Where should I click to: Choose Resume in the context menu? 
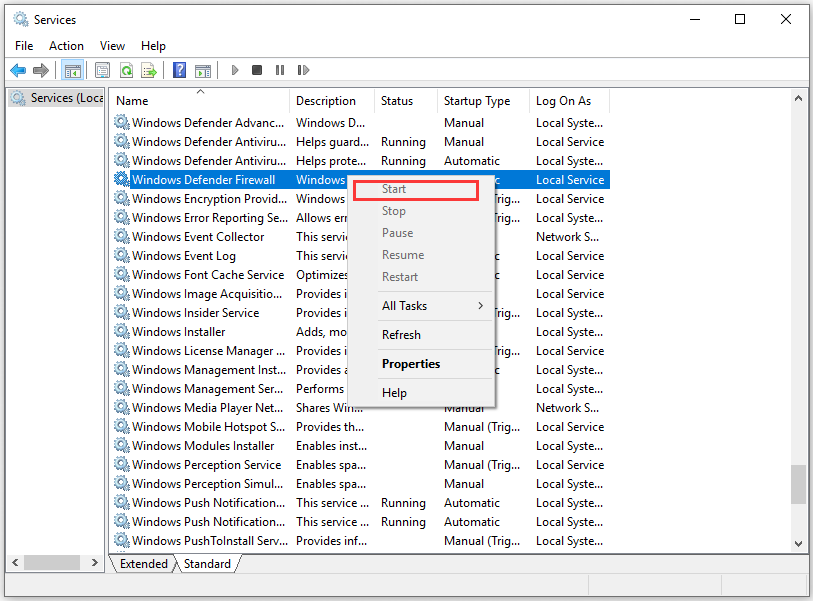pyautogui.click(x=421, y=255)
